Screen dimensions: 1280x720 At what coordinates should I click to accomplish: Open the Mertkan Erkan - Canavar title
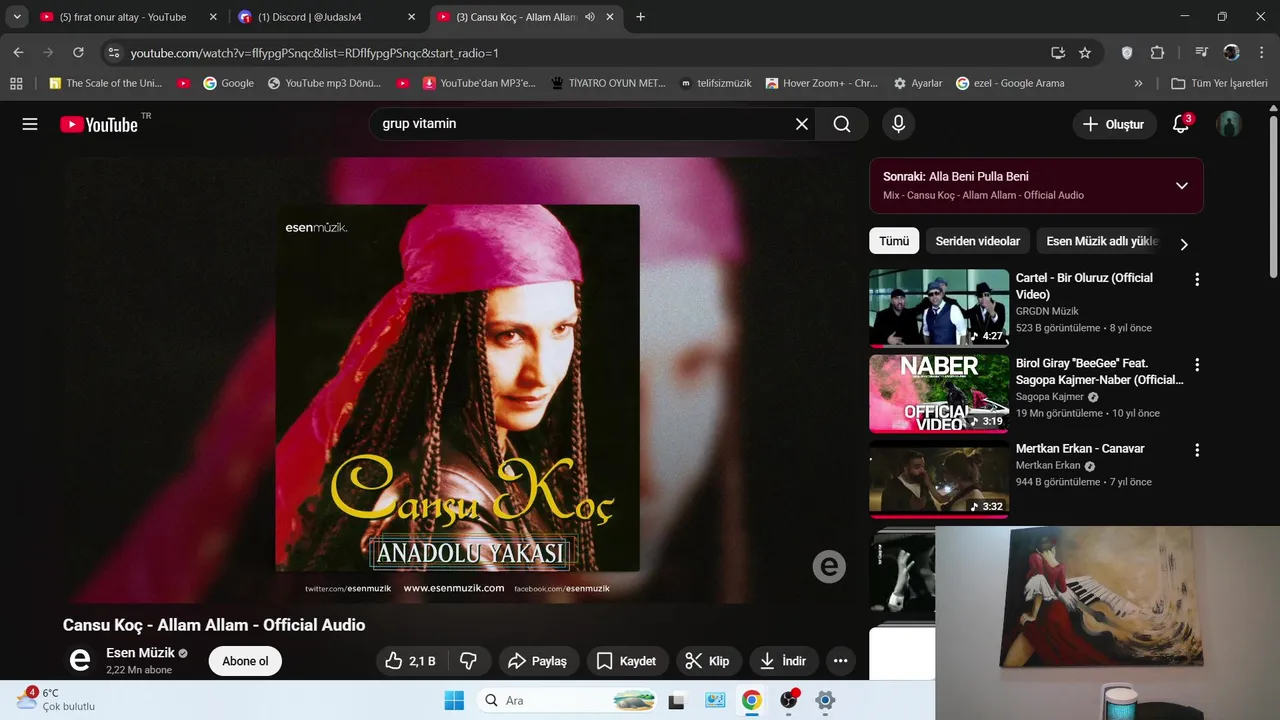click(x=1080, y=449)
